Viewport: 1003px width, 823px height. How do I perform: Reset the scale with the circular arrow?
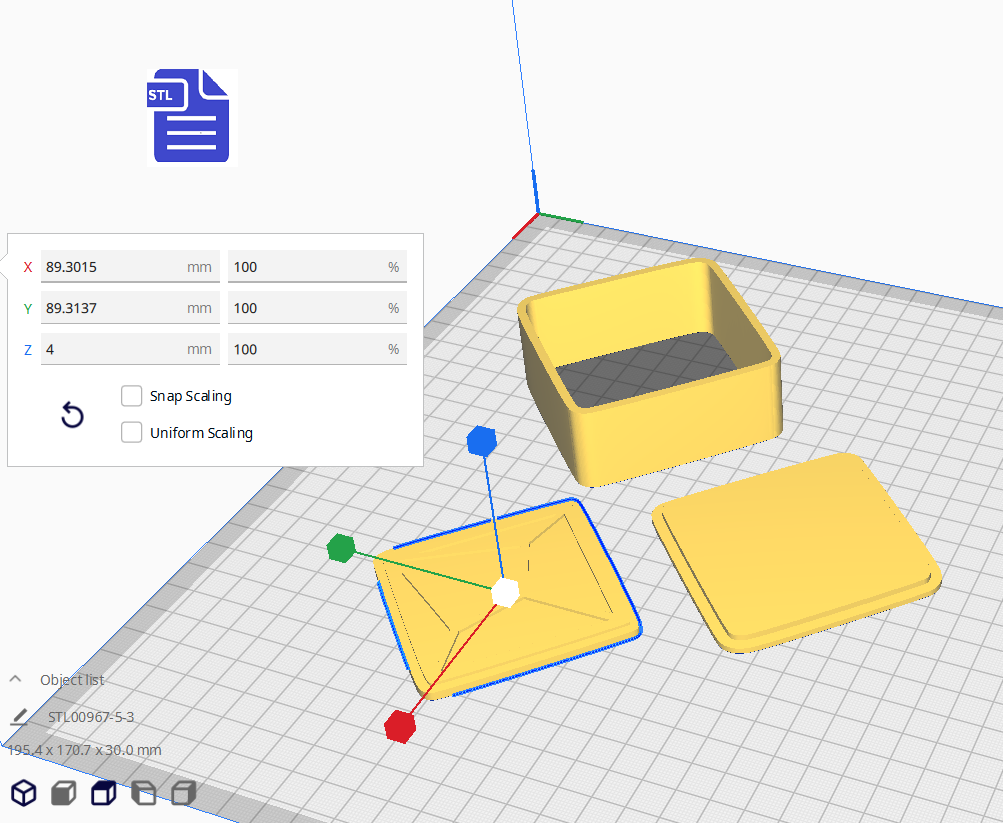(x=72, y=416)
